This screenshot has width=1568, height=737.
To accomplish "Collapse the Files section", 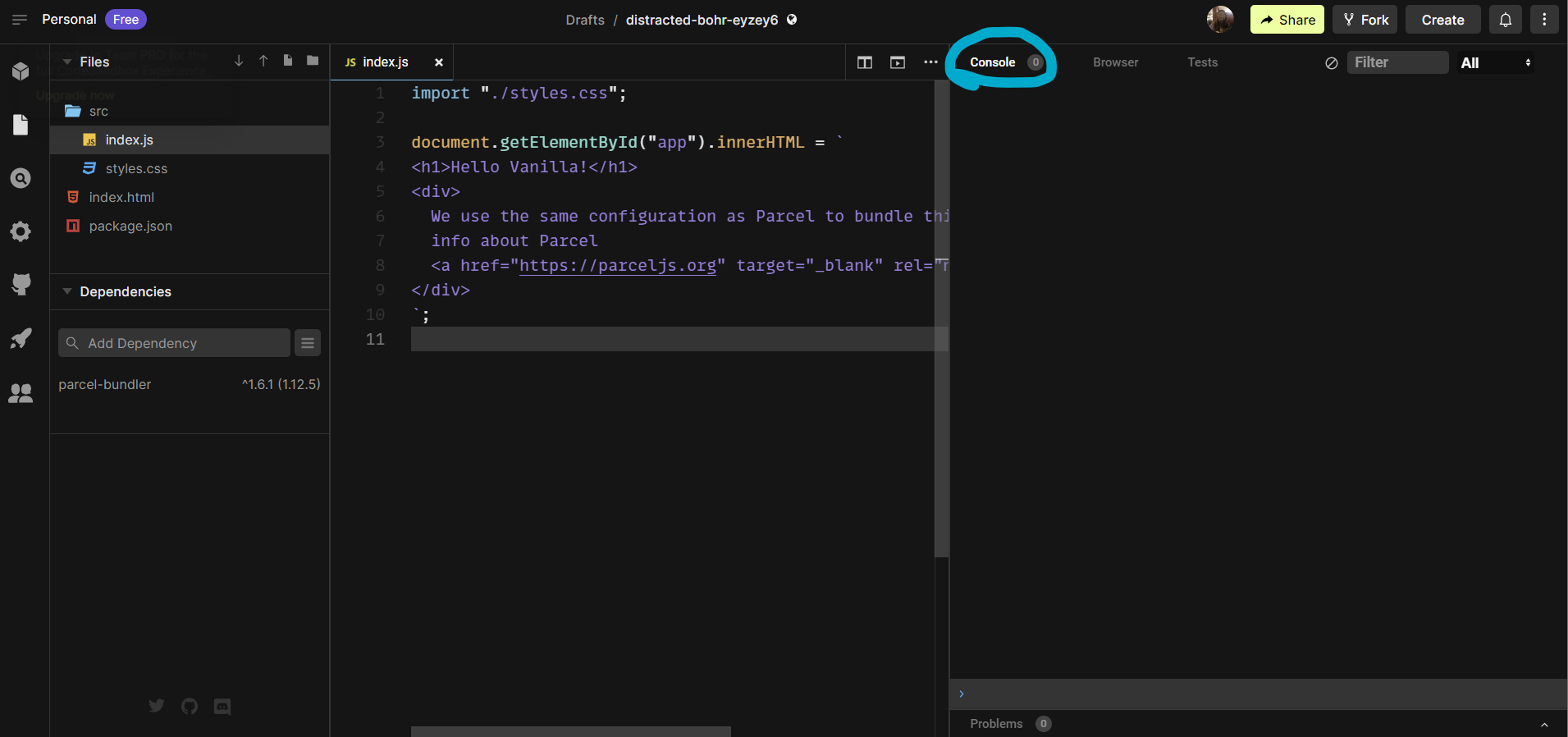I will pos(68,62).
